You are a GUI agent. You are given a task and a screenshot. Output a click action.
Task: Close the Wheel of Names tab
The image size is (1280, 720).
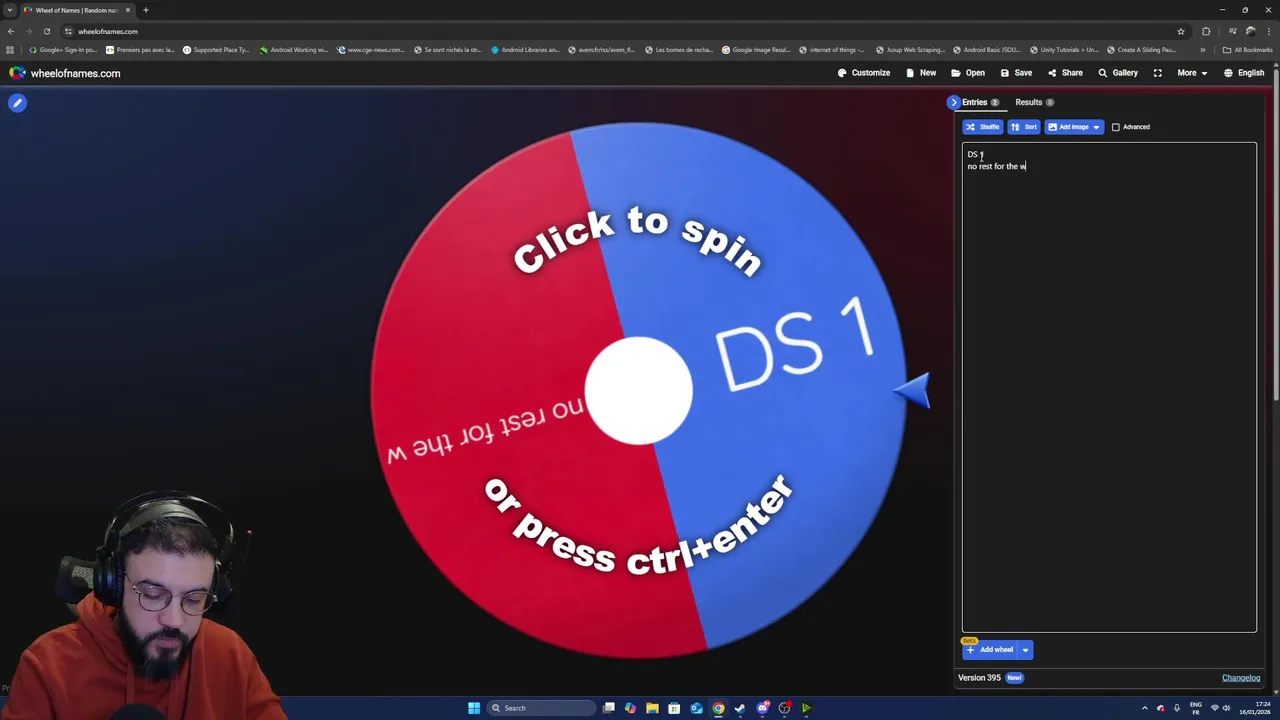(x=128, y=10)
